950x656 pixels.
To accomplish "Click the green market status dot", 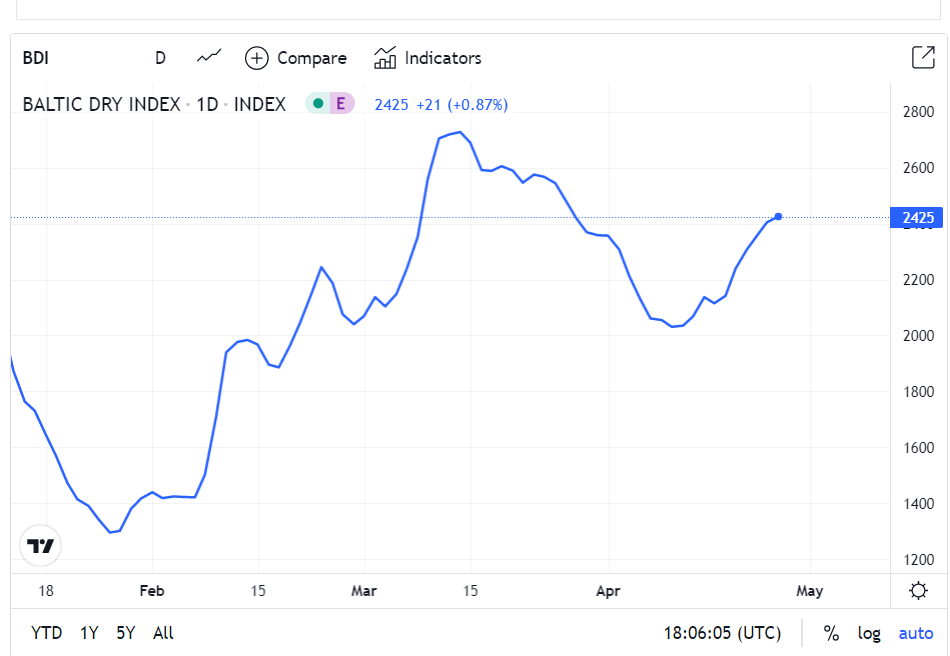I will coord(318,104).
